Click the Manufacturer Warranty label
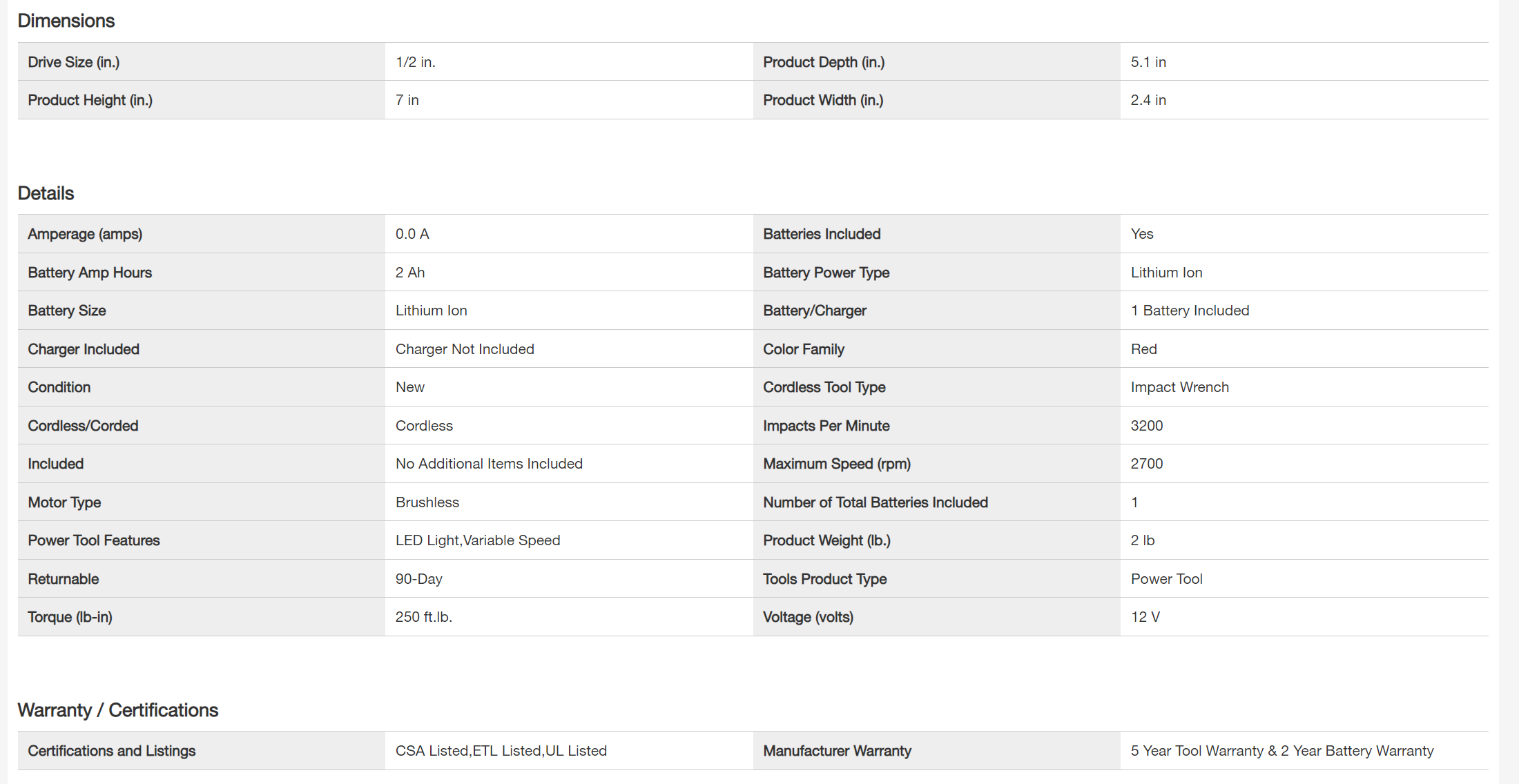Screen dimensions: 1519x784 [x=837, y=751]
